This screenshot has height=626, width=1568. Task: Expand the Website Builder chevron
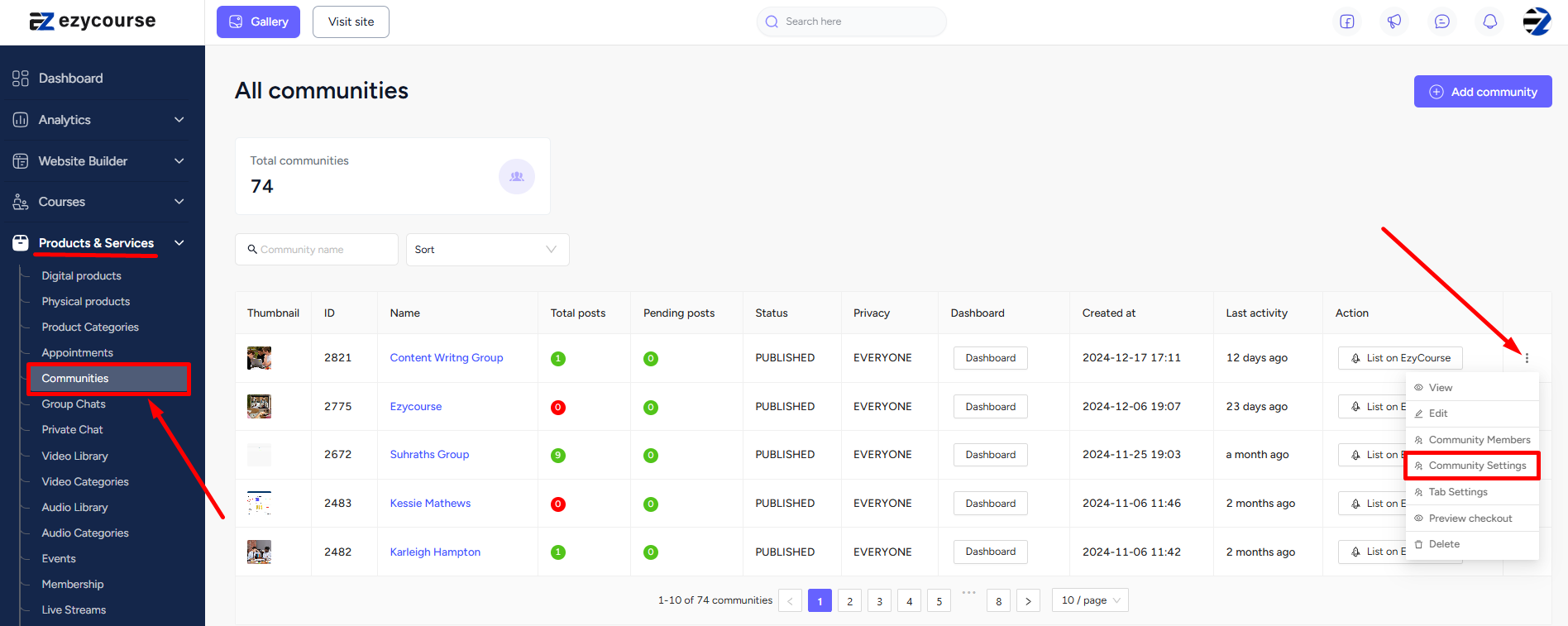tap(179, 161)
